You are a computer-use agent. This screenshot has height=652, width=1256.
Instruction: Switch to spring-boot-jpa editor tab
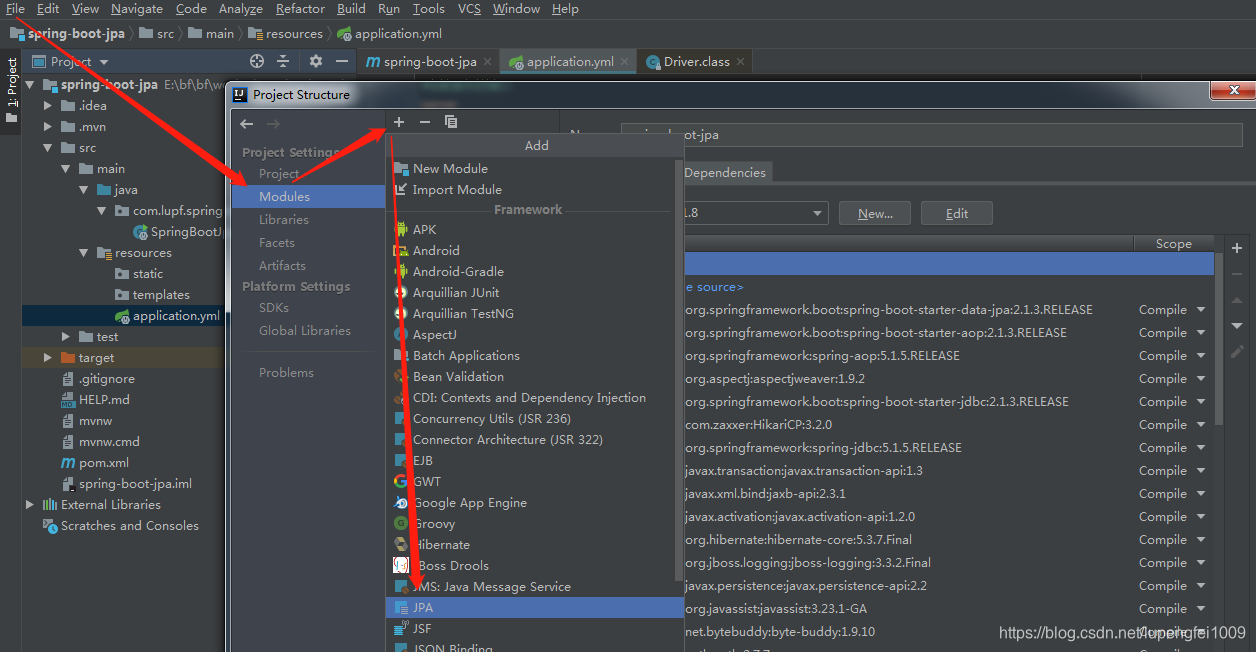(427, 61)
